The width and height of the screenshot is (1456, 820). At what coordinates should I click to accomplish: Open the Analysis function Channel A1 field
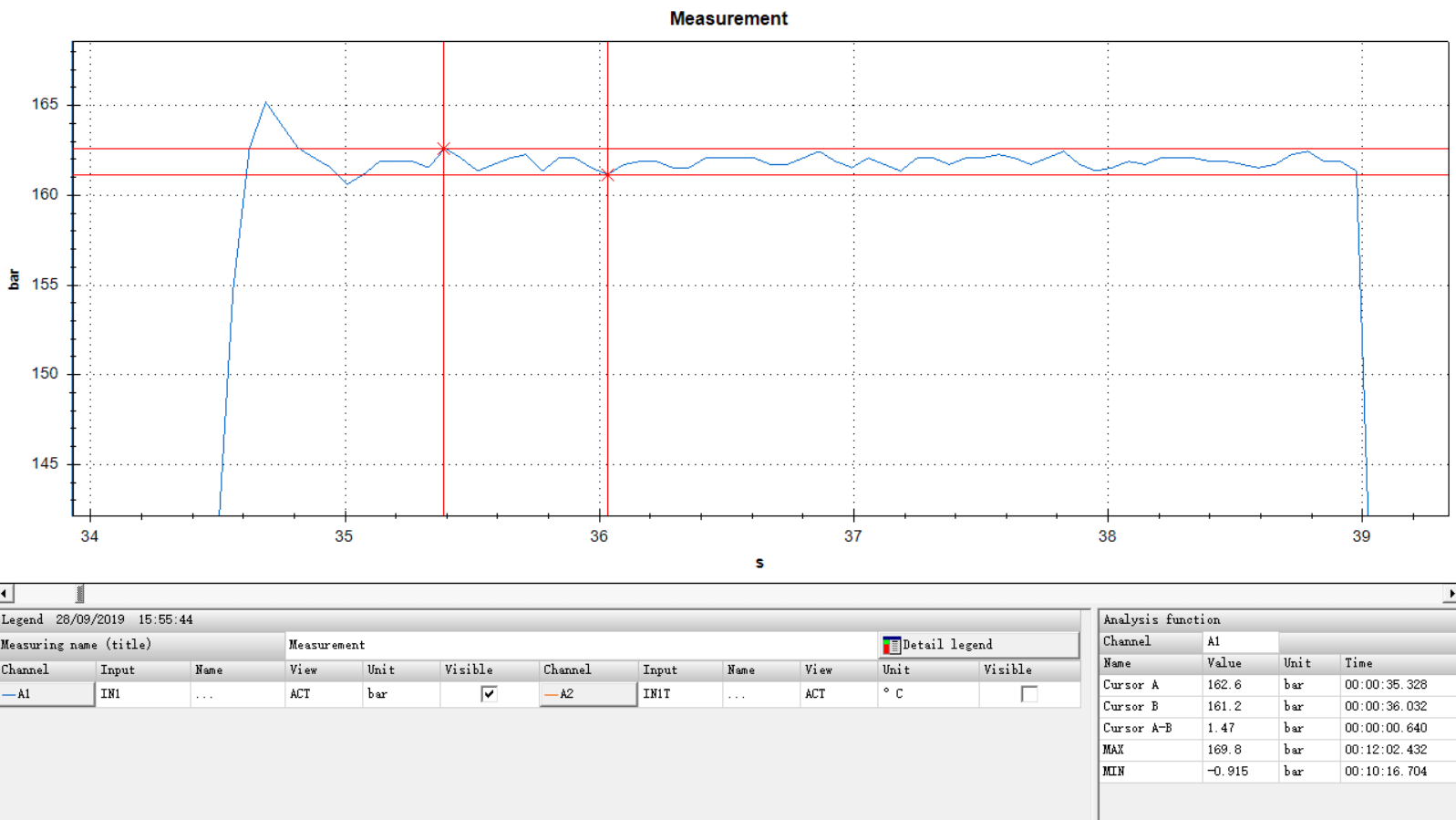point(1239,642)
